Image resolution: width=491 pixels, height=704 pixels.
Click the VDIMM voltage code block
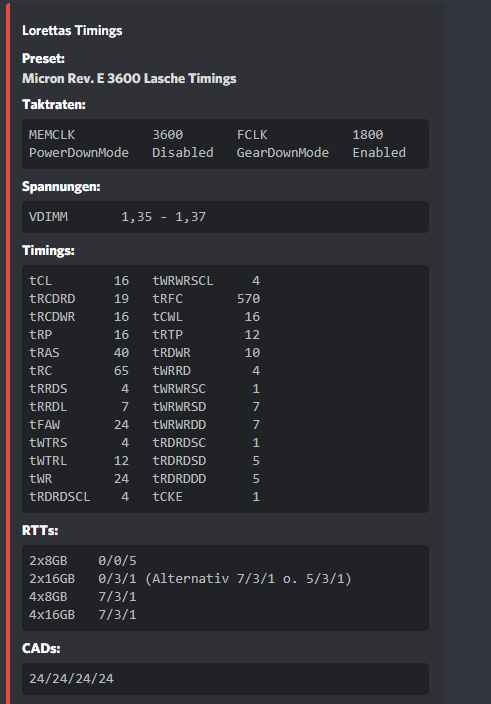tap(225, 217)
